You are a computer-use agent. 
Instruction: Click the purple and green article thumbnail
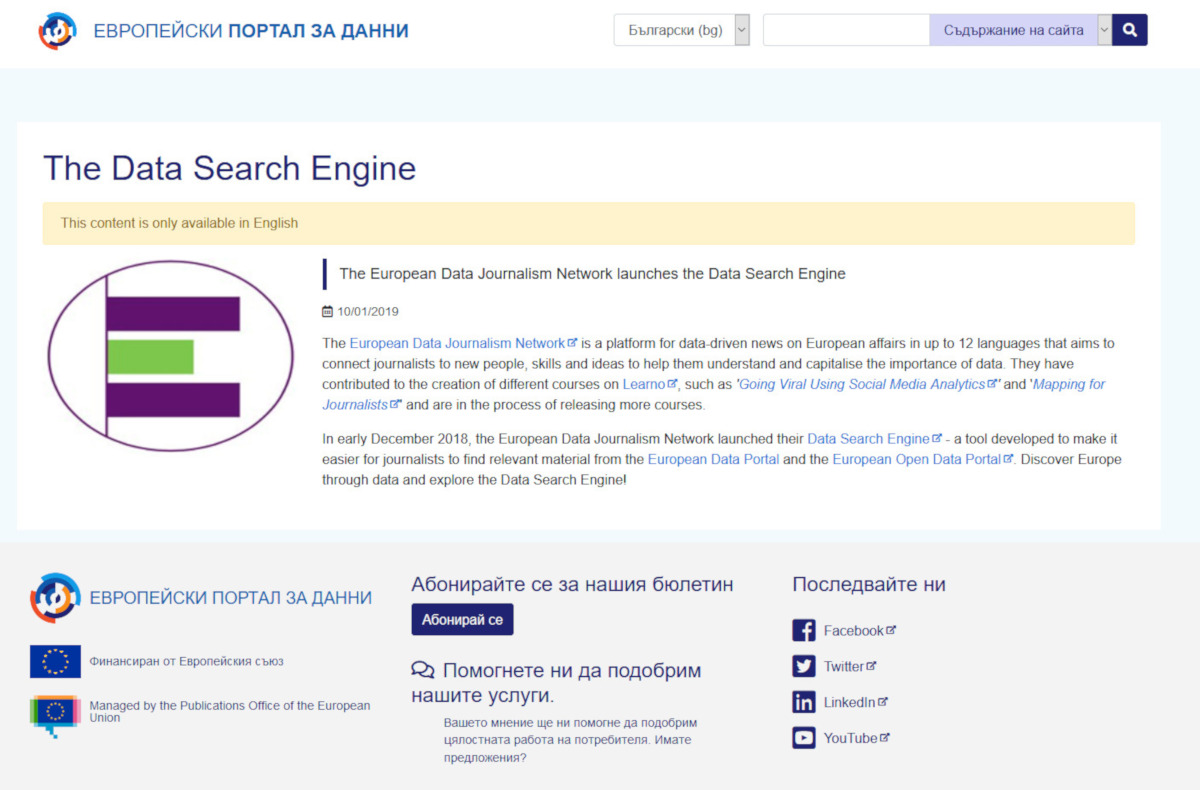[x=171, y=356]
